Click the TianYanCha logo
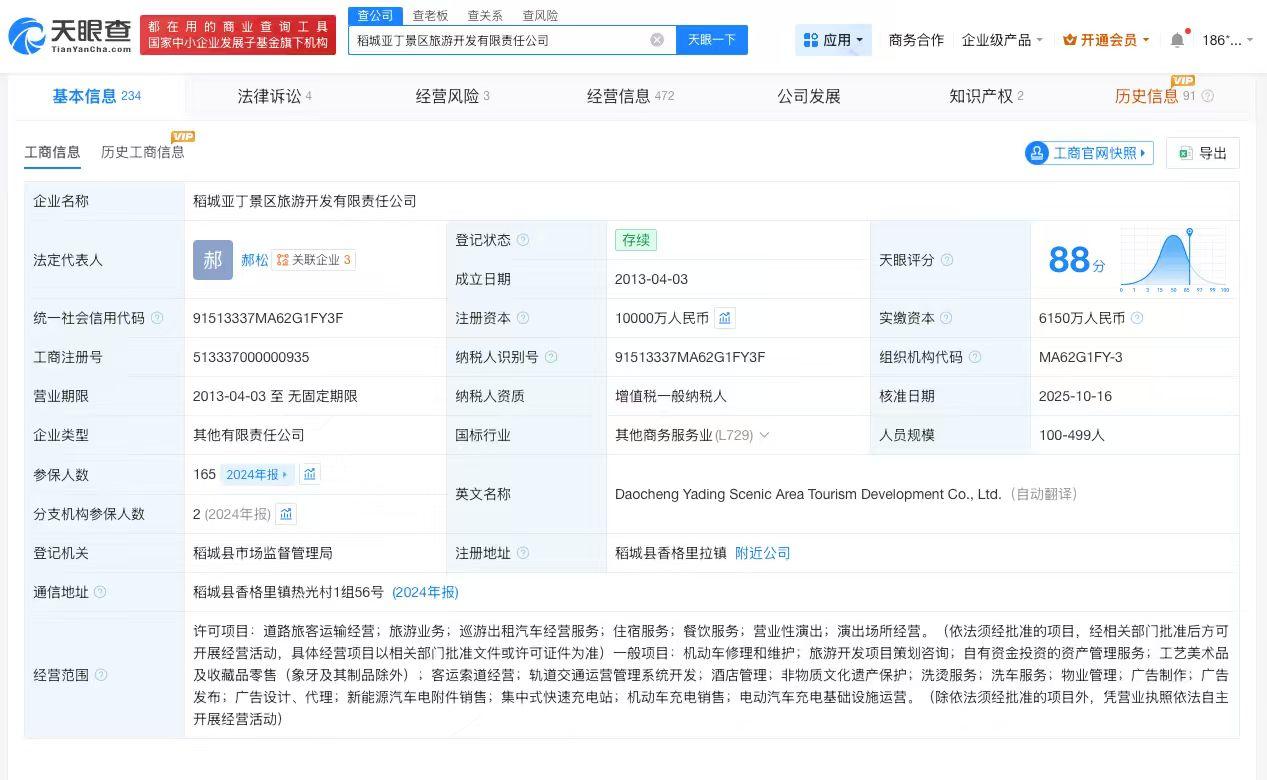This screenshot has height=780, width=1267. pos(70,35)
